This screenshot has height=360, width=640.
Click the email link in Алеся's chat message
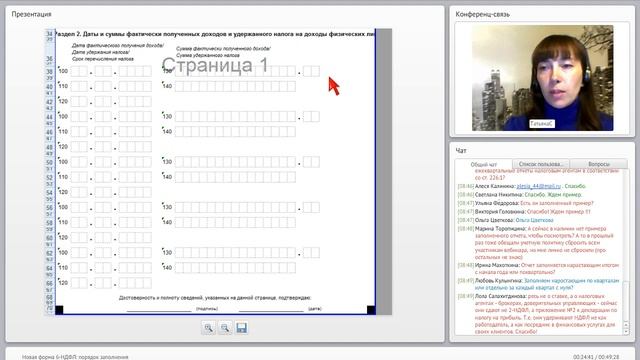click(x=538, y=186)
